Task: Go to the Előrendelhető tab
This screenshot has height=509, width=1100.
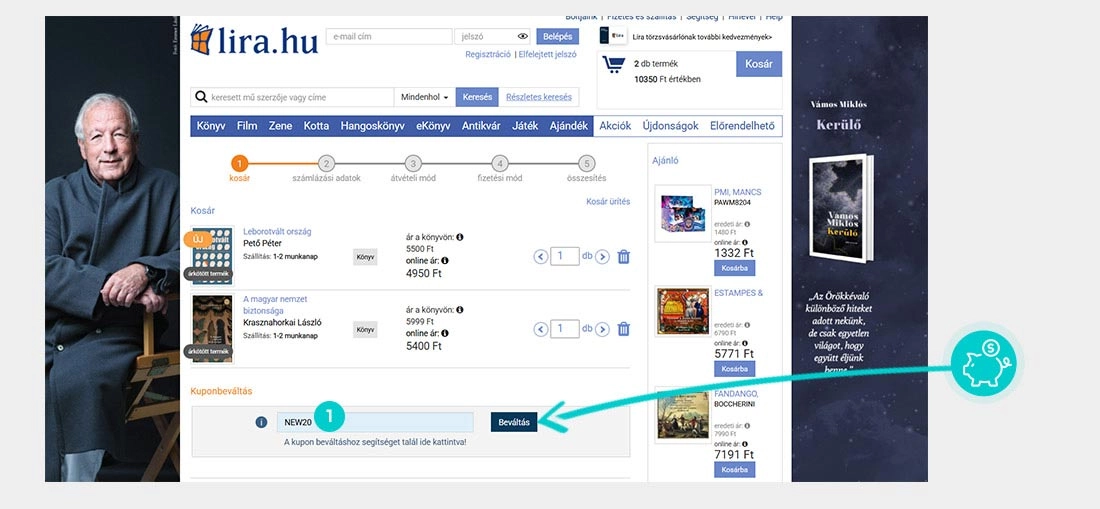Action: 742,126
